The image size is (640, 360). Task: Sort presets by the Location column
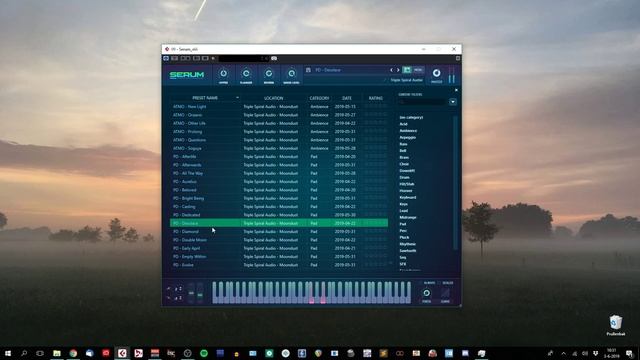[x=273, y=98]
